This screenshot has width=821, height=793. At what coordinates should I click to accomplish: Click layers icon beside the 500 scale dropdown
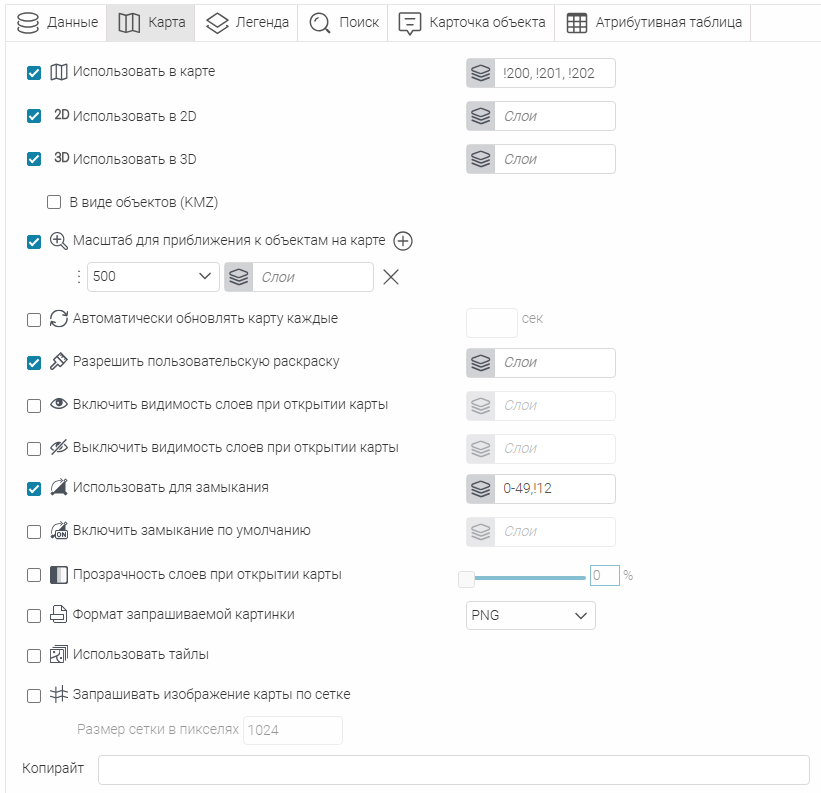click(239, 277)
